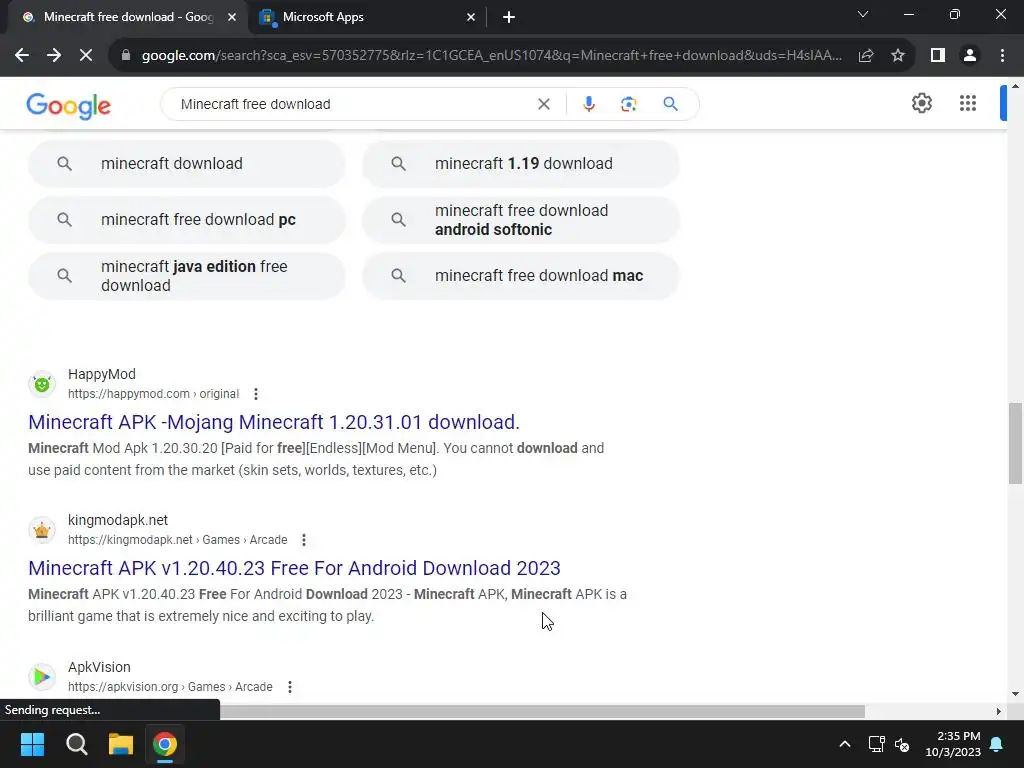The height and width of the screenshot is (768, 1024).
Task: Select "minecraft free download android softonic"
Action: coord(521,219)
